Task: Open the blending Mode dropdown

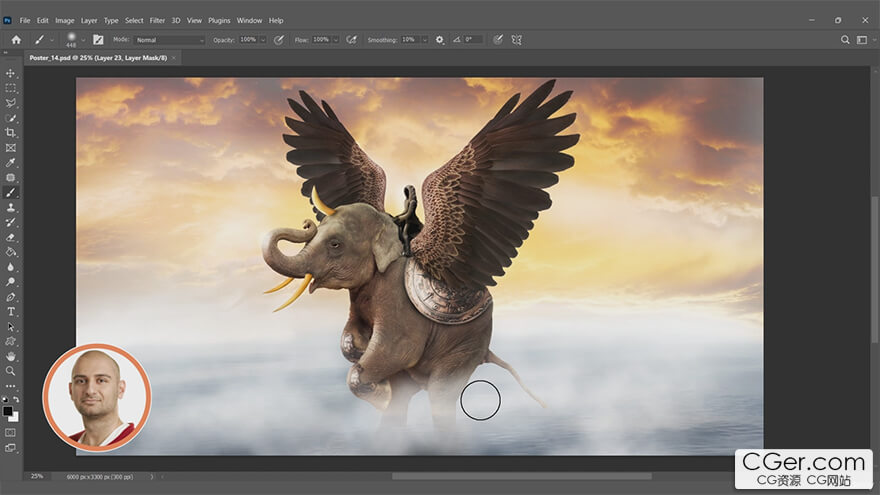Action: pos(170,40)
